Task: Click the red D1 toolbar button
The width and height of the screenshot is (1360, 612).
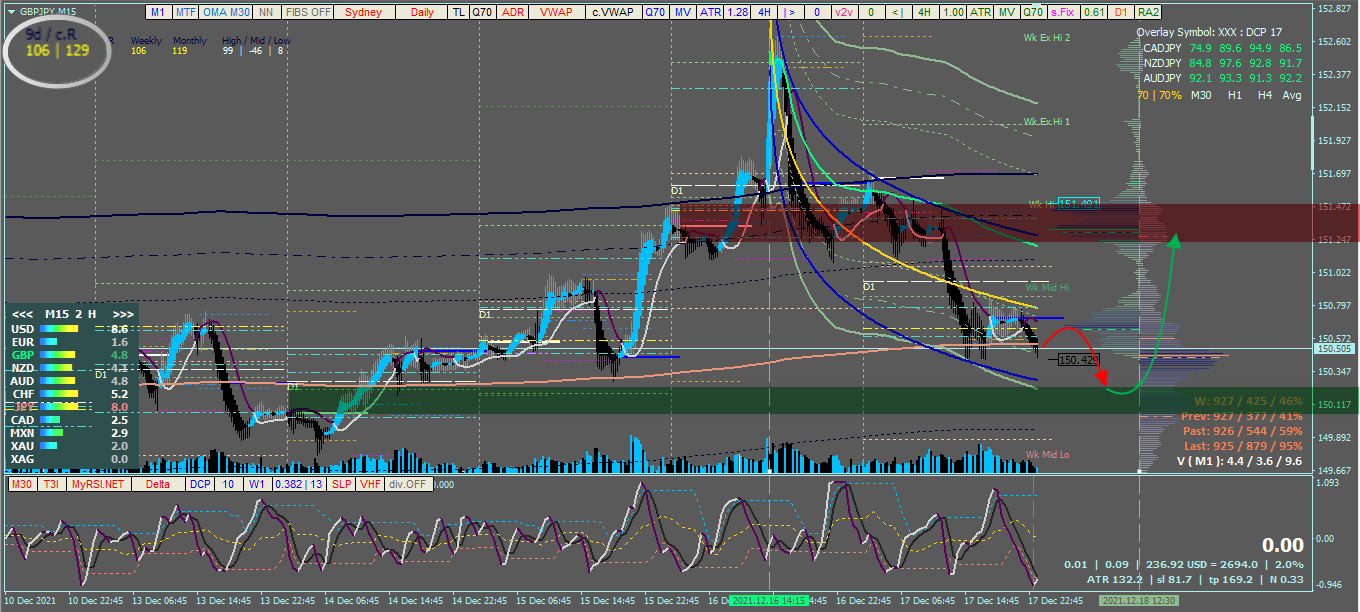Action: [1121, 12]
